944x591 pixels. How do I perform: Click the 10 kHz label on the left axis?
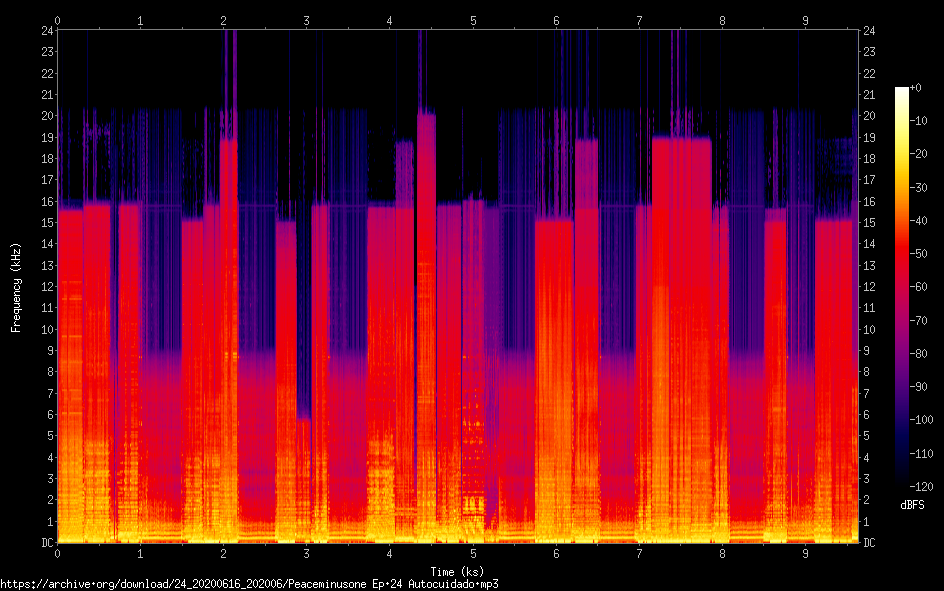[x=45, y=329]
